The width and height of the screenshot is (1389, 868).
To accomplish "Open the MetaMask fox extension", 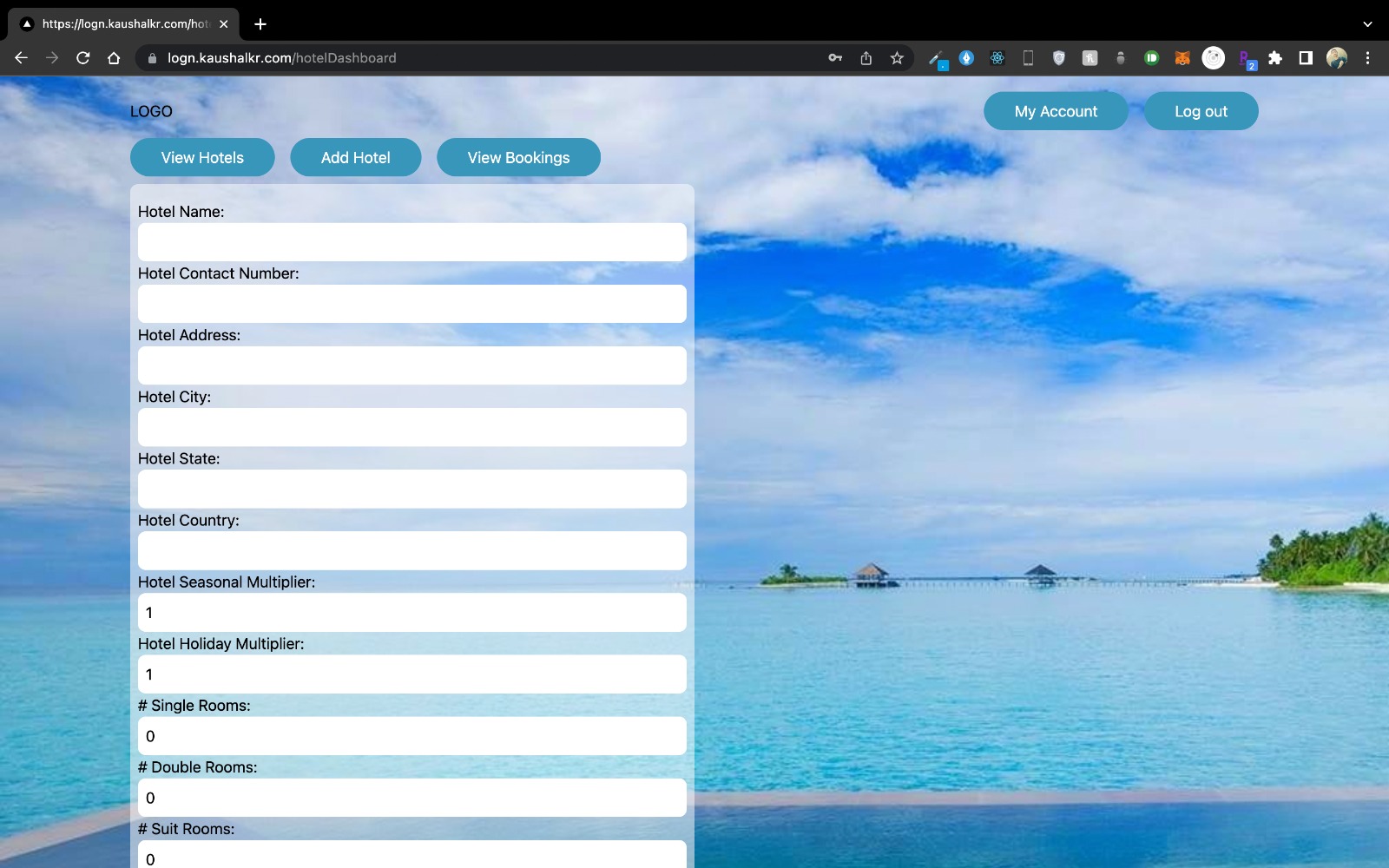I will pyautogui.click(x=1182, y=58).
